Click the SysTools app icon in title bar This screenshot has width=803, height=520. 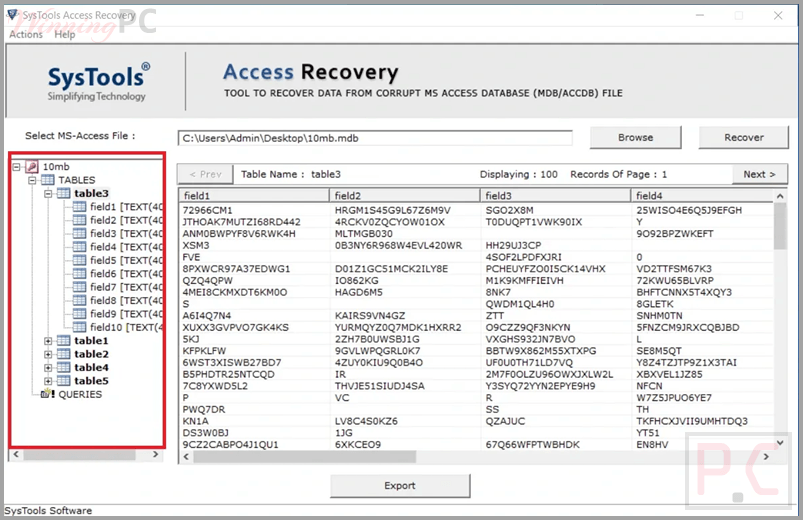12,15
